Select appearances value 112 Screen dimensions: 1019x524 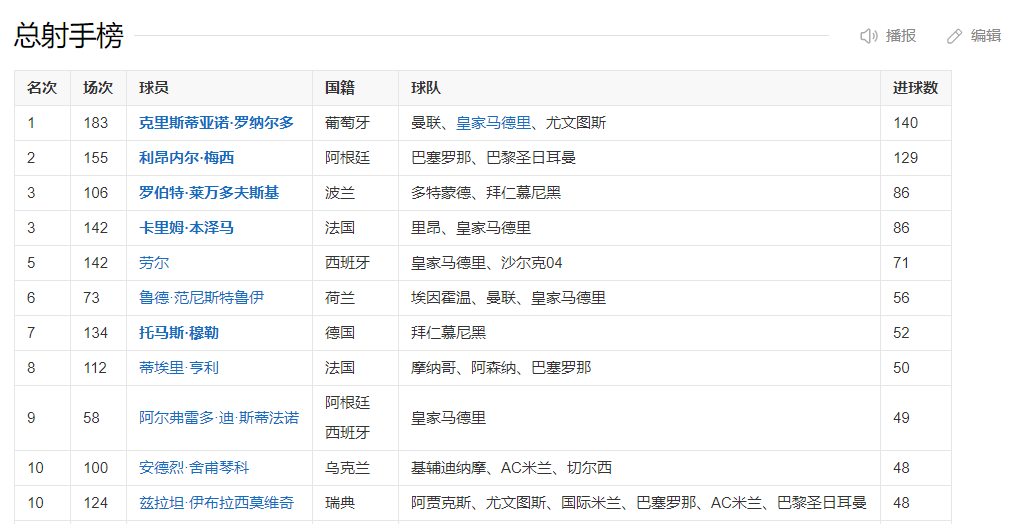pyautogui.click(x=95, y=368)
